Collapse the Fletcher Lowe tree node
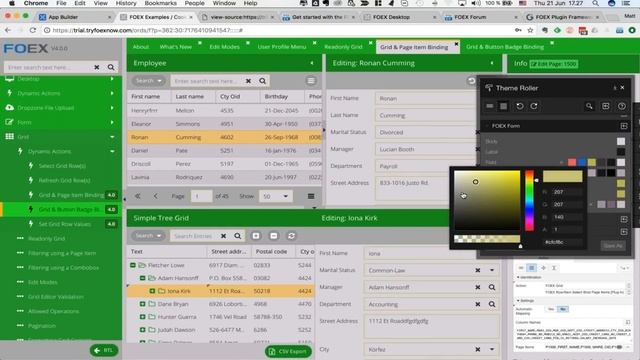The image size is (640, 360). 133,265
